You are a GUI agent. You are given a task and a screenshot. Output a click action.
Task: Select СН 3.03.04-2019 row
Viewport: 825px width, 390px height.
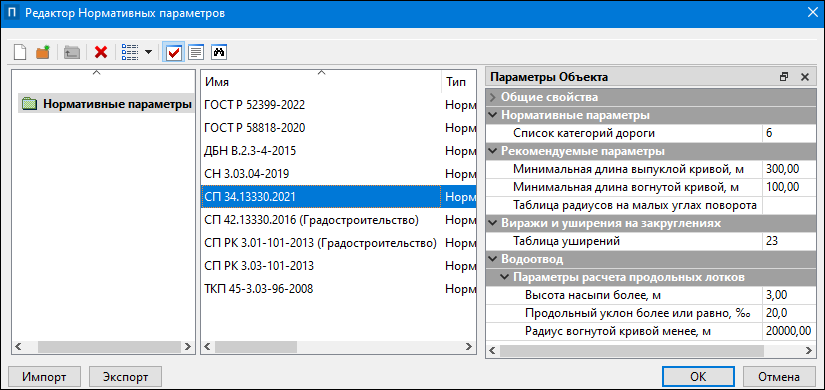click(x=339, y=174)
